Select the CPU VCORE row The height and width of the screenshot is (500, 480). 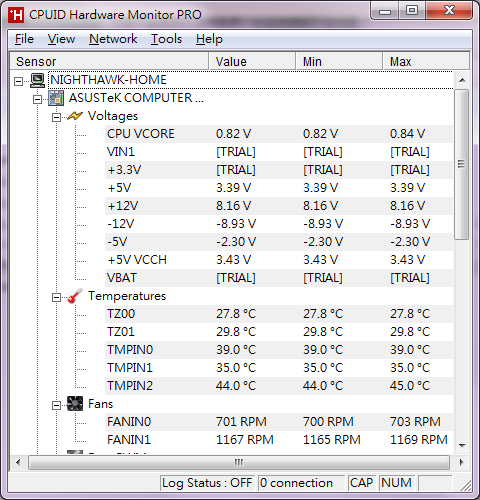click(279, 134)
